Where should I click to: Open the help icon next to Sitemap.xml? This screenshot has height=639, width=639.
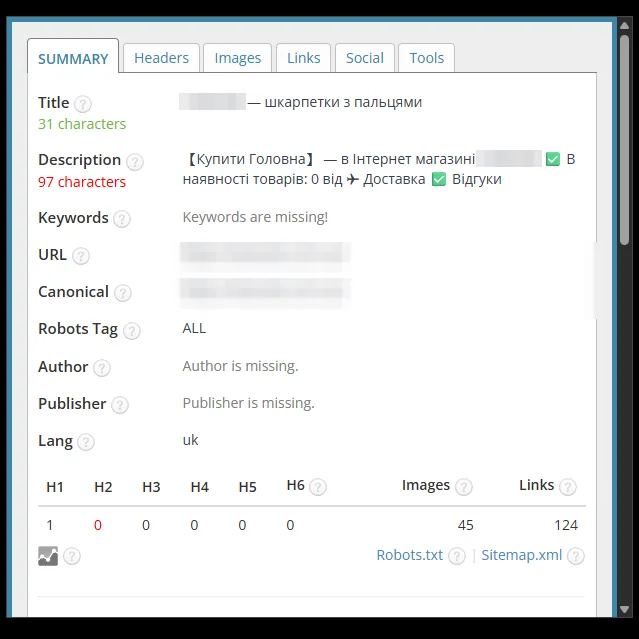576,556
